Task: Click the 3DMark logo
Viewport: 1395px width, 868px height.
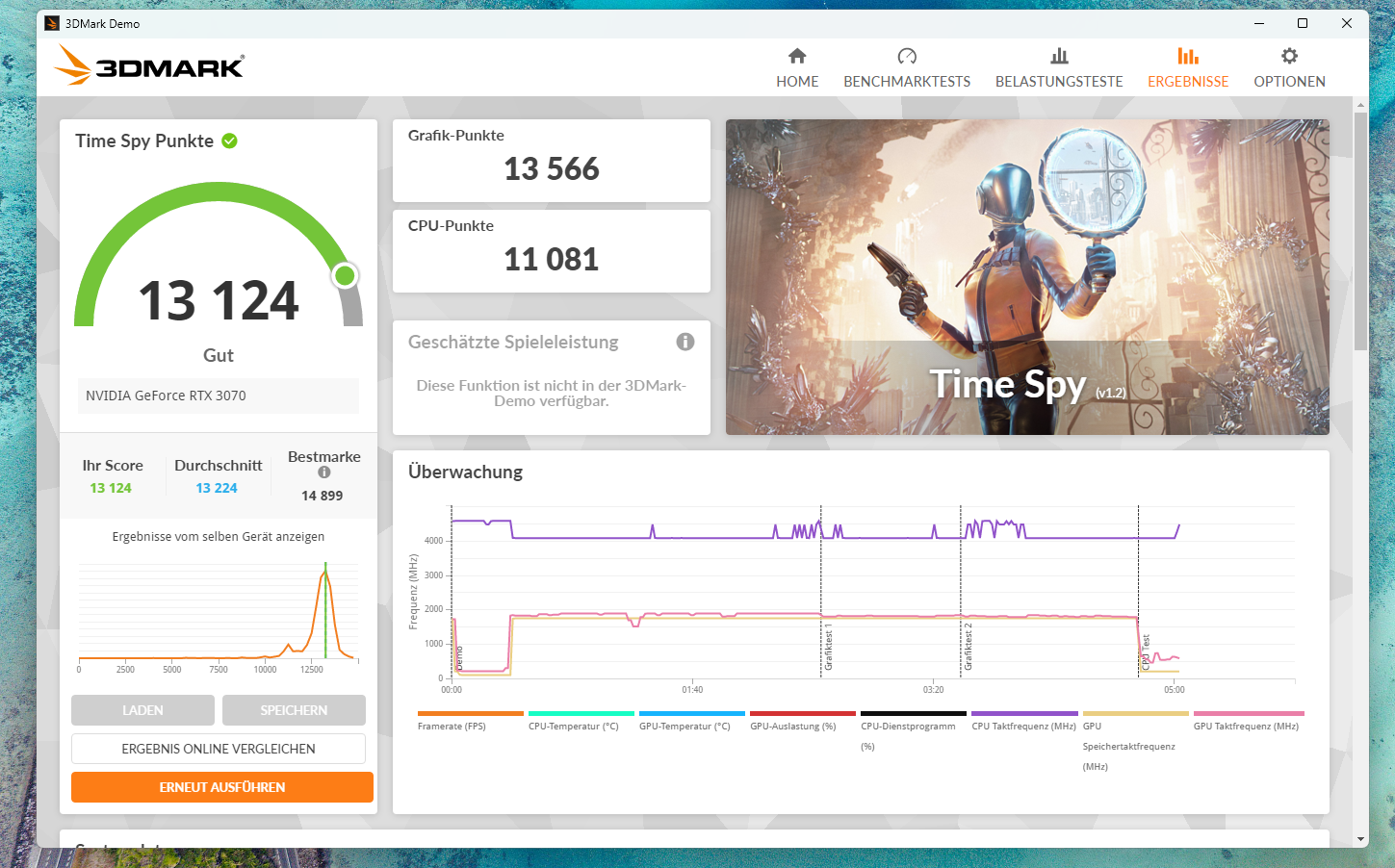Action: pyautogui.click(x=149, y=65)
